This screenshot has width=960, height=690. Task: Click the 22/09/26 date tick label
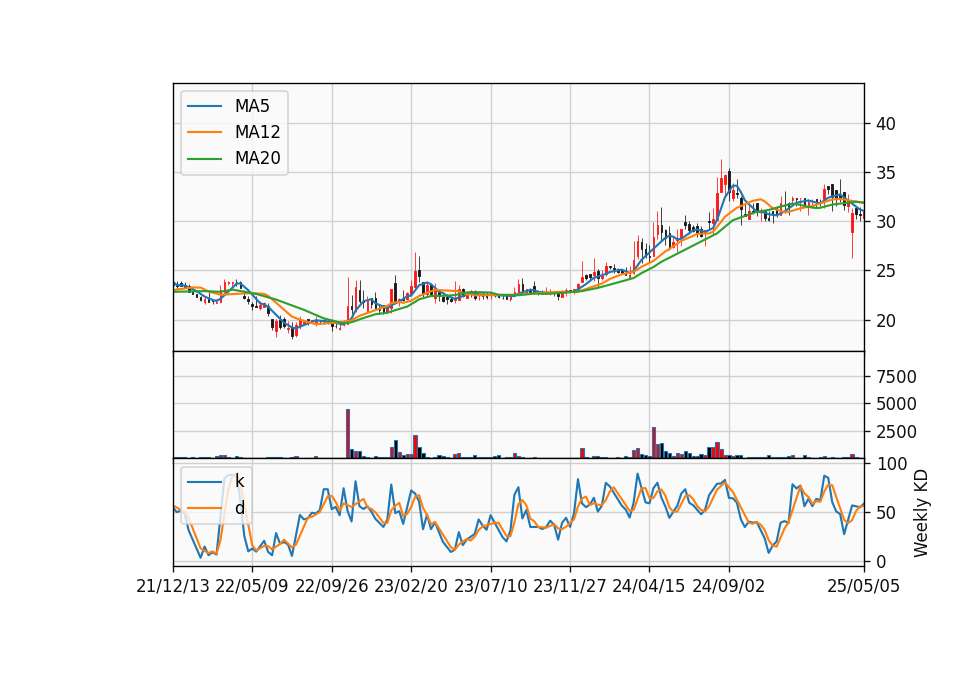point(332,587)
